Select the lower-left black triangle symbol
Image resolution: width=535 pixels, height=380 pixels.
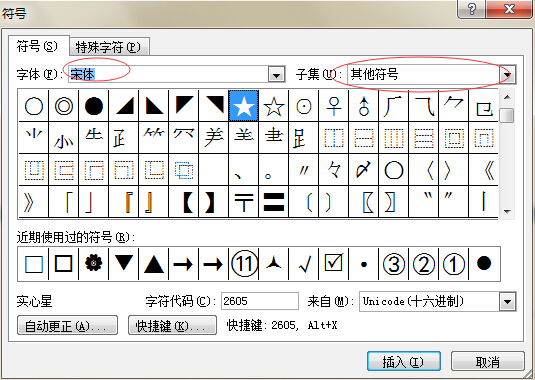click(x=154, y=106)
